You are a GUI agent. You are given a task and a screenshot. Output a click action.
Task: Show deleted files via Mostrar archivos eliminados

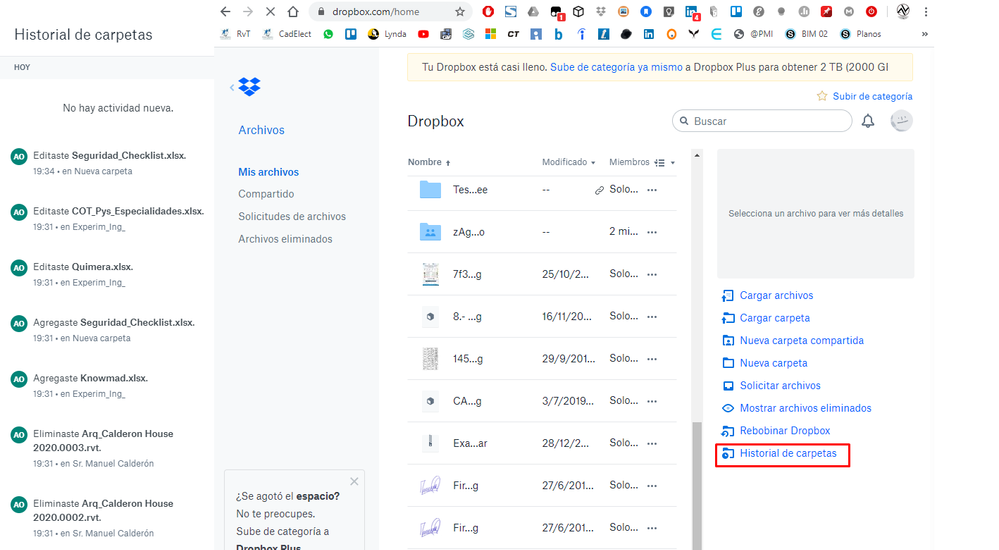(805, 408)
